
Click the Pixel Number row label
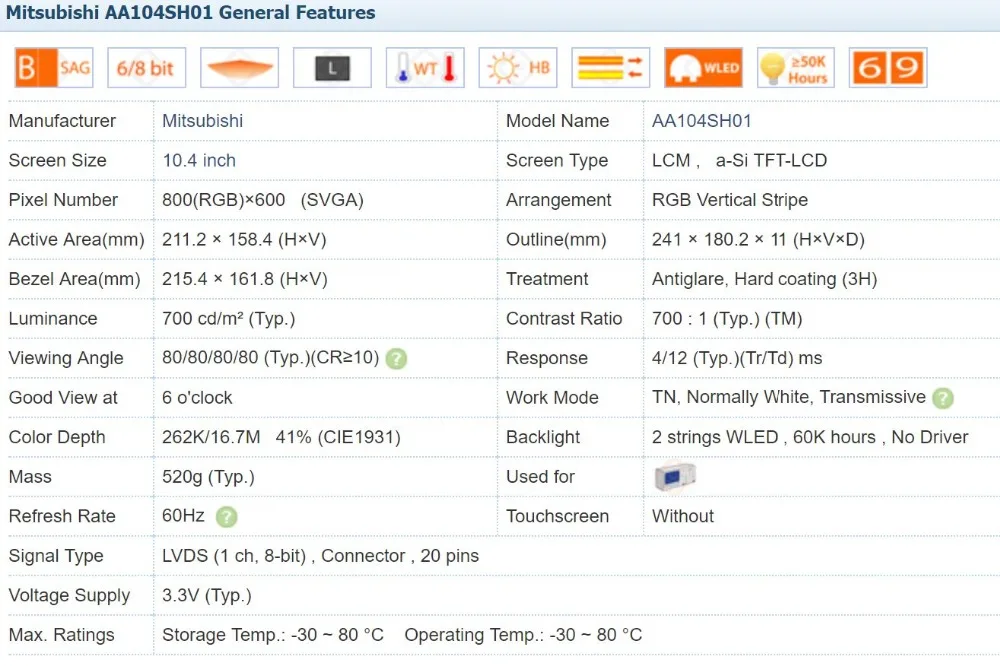pyautogui.click(x=63, y=200)
